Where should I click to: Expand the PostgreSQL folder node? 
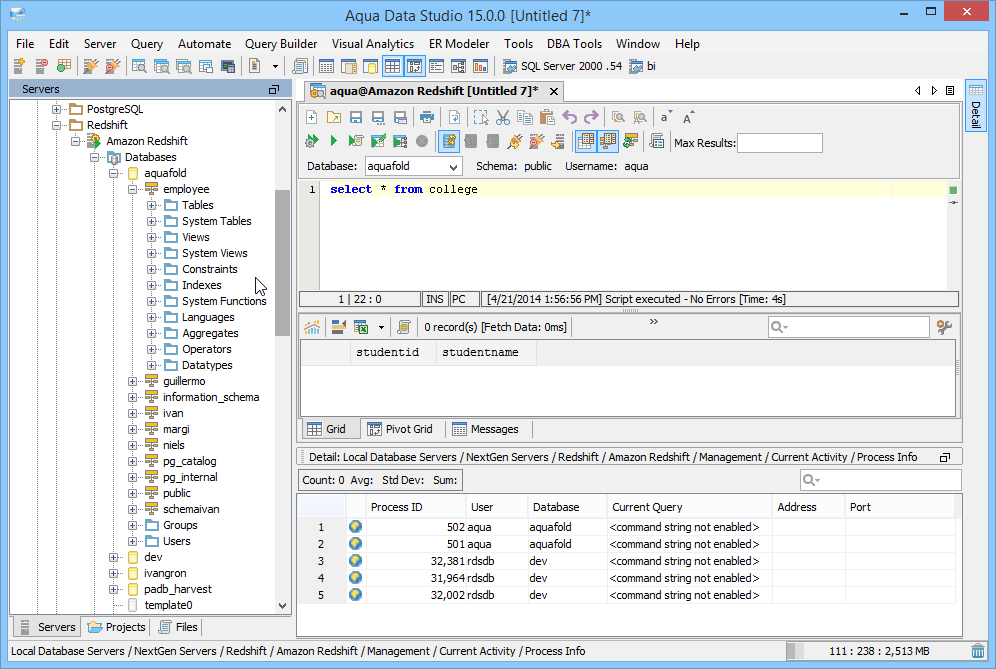[57, 109]
